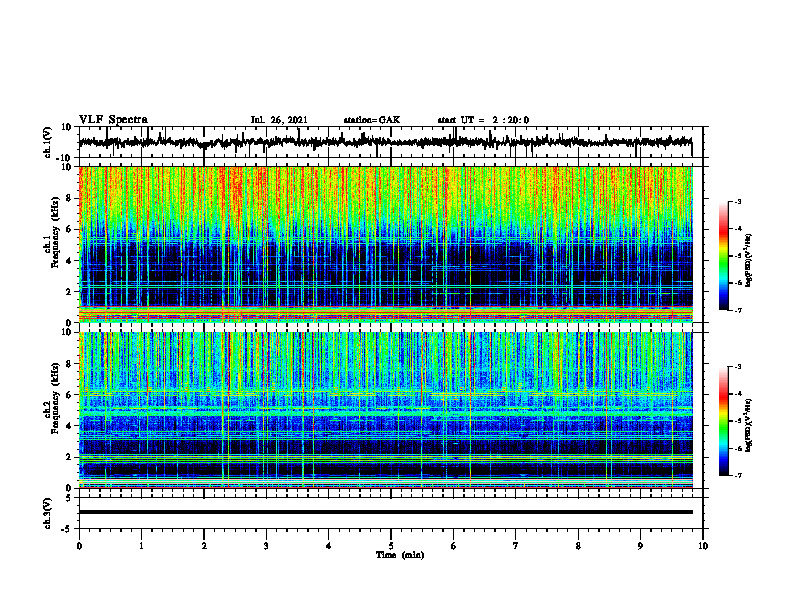Click the "-7" tick on the lower colorbar
This screenshot has width=792, height=612.
coord(737,476)
